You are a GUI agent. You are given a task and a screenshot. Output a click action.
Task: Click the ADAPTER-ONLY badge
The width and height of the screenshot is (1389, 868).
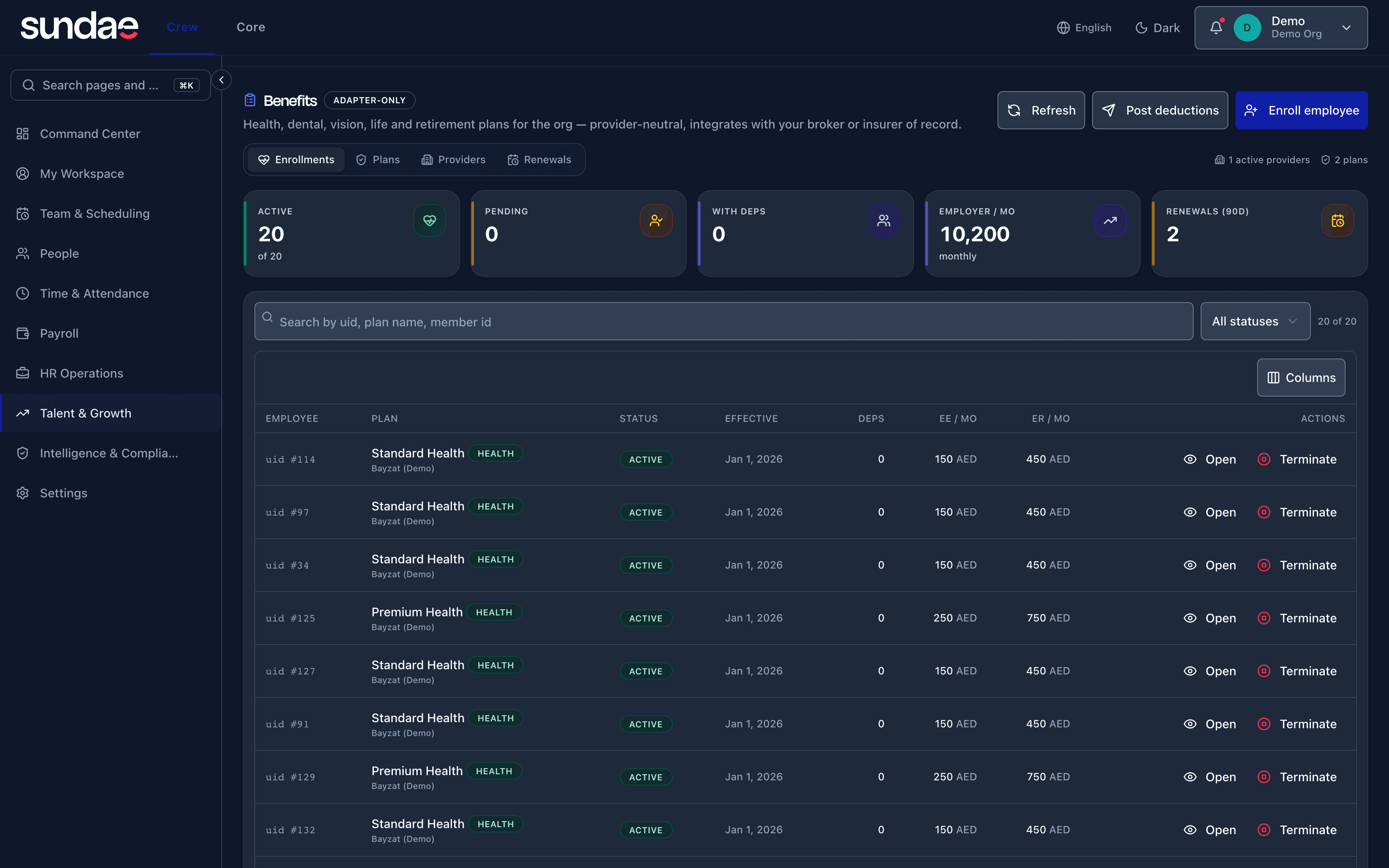[x=370, y=100]
